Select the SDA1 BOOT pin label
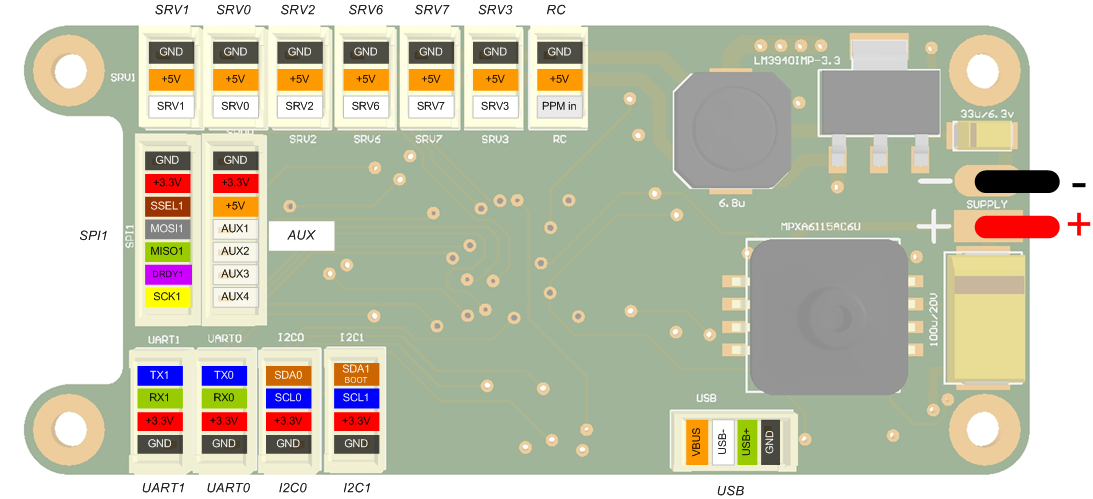The height and width of the screenshot is (499, 1093). 356,374
